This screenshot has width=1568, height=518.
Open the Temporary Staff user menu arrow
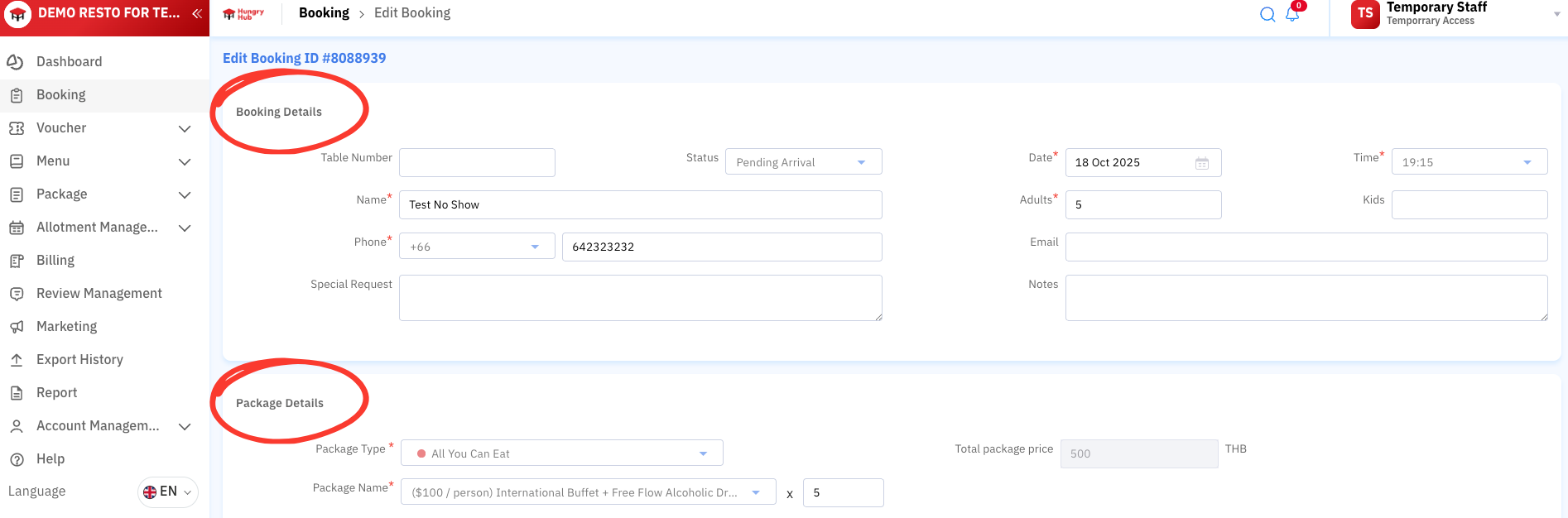[x=1556, y=14]
